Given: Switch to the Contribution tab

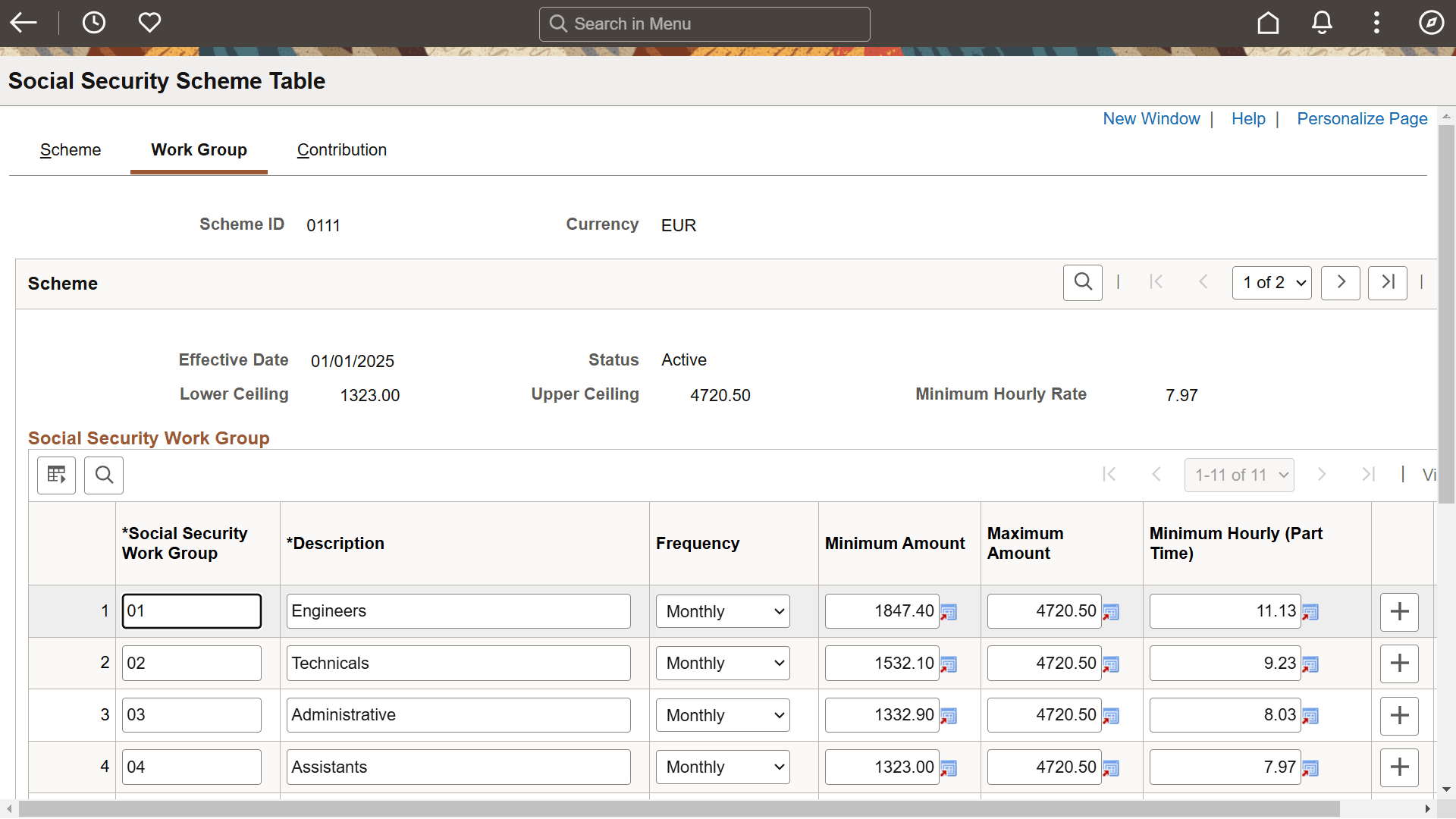Looking at the screenshot, I should click(x=341, y=150).
